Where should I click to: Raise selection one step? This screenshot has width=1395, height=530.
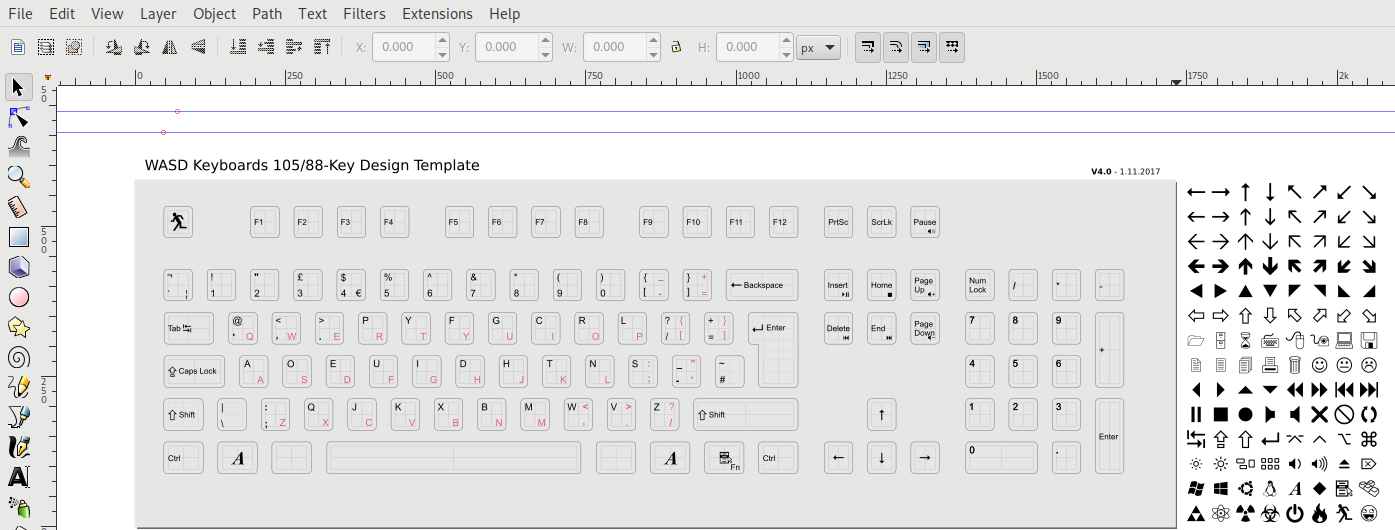294,47
